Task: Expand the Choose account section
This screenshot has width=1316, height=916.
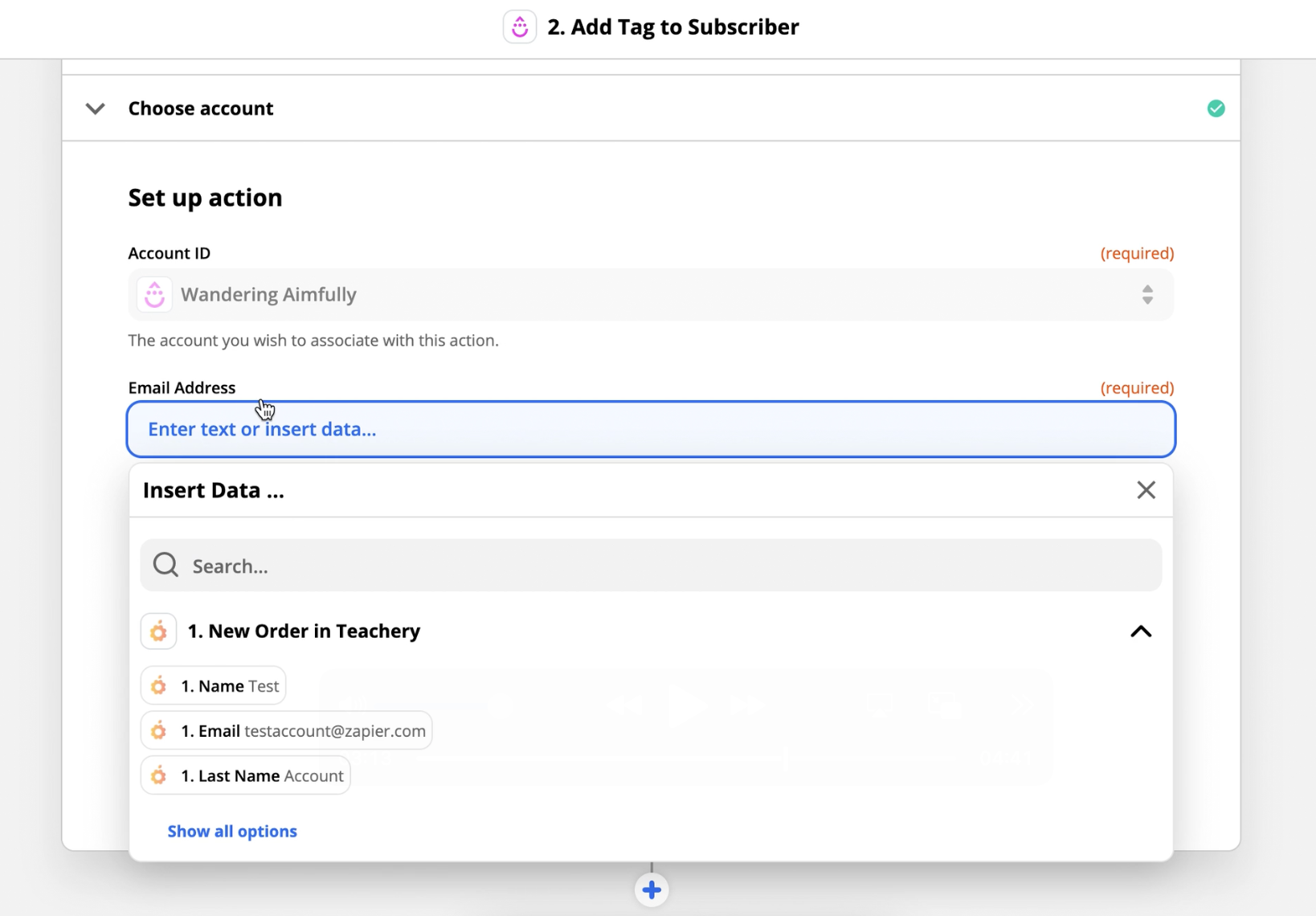Action: click(x=96, y=108)
